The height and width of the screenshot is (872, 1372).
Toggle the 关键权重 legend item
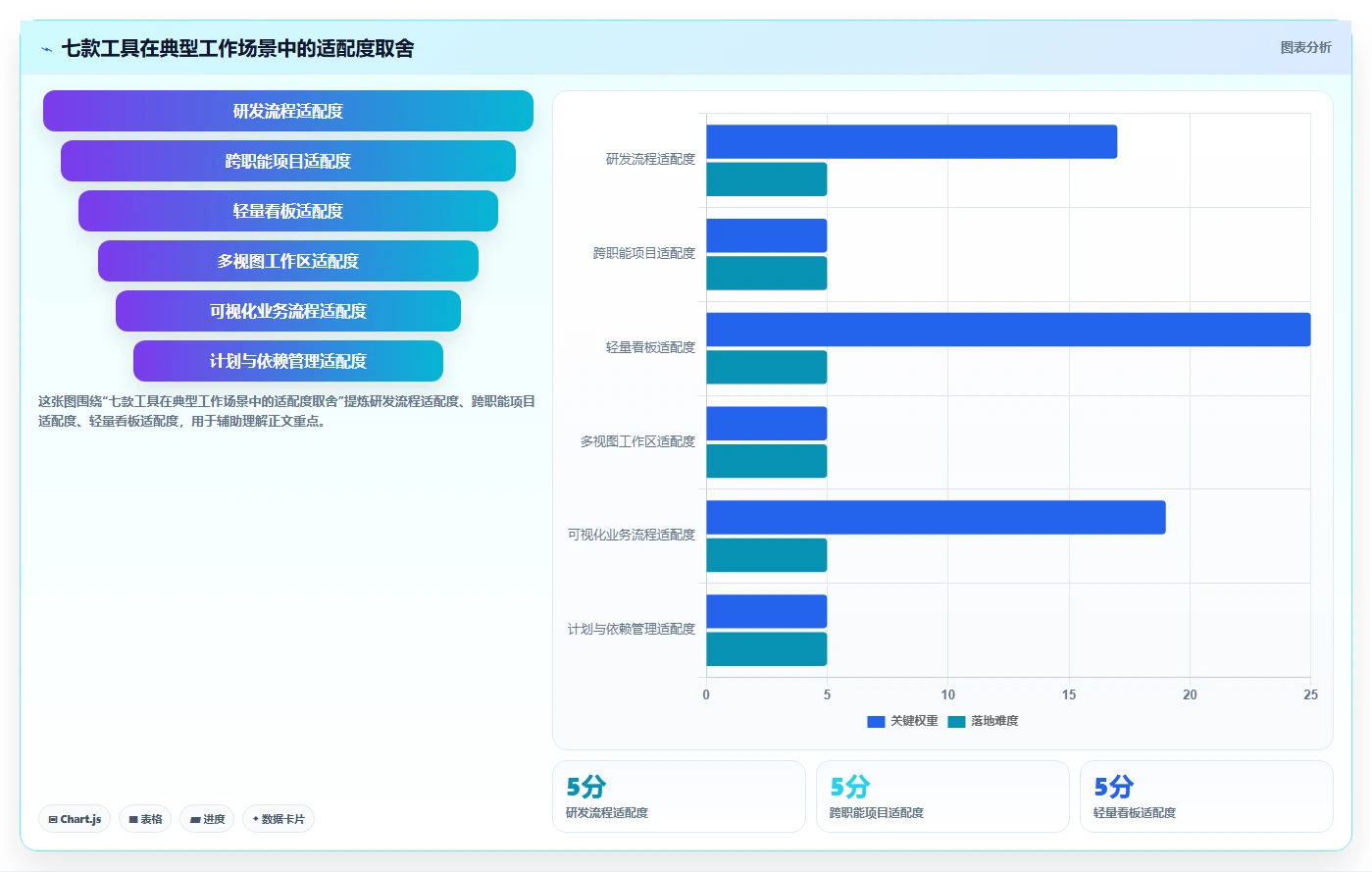902,721
